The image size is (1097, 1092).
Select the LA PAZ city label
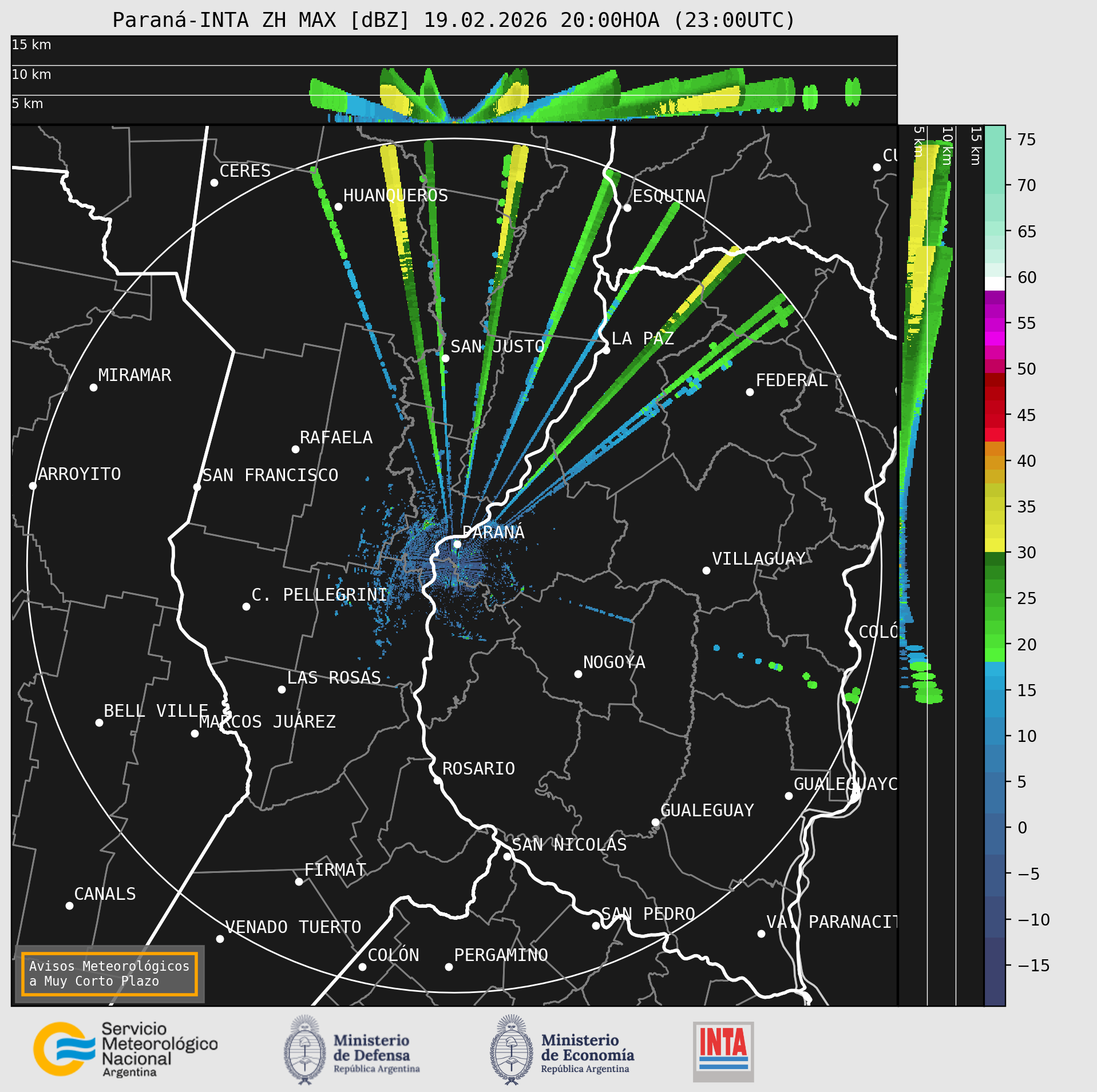pos(643,338)
